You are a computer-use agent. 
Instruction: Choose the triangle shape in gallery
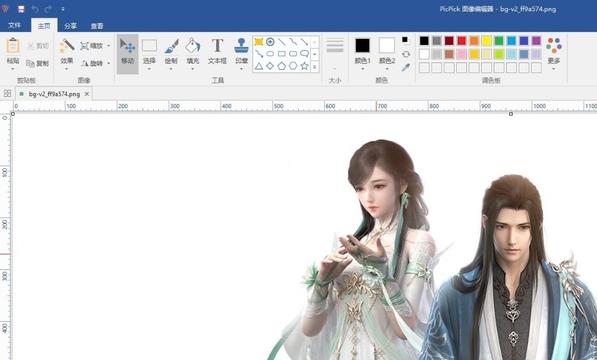[259, 66]
